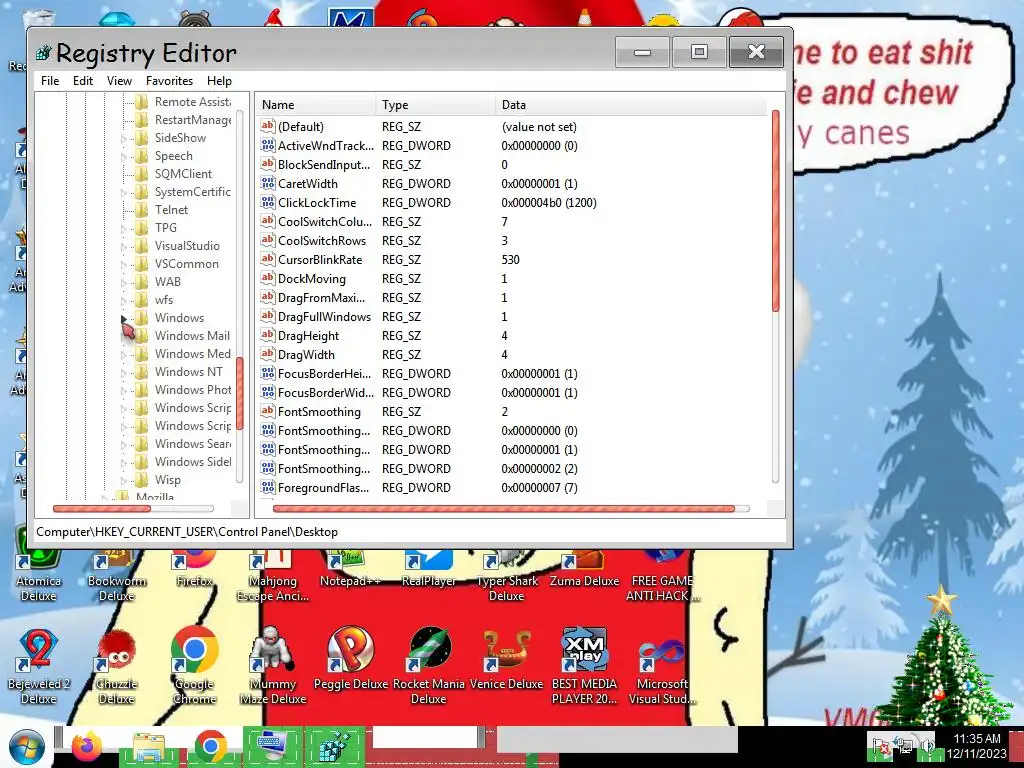Click the Action Center flag tray icon
Viewport: 1024px width, 768px height.
click(882, 746)
